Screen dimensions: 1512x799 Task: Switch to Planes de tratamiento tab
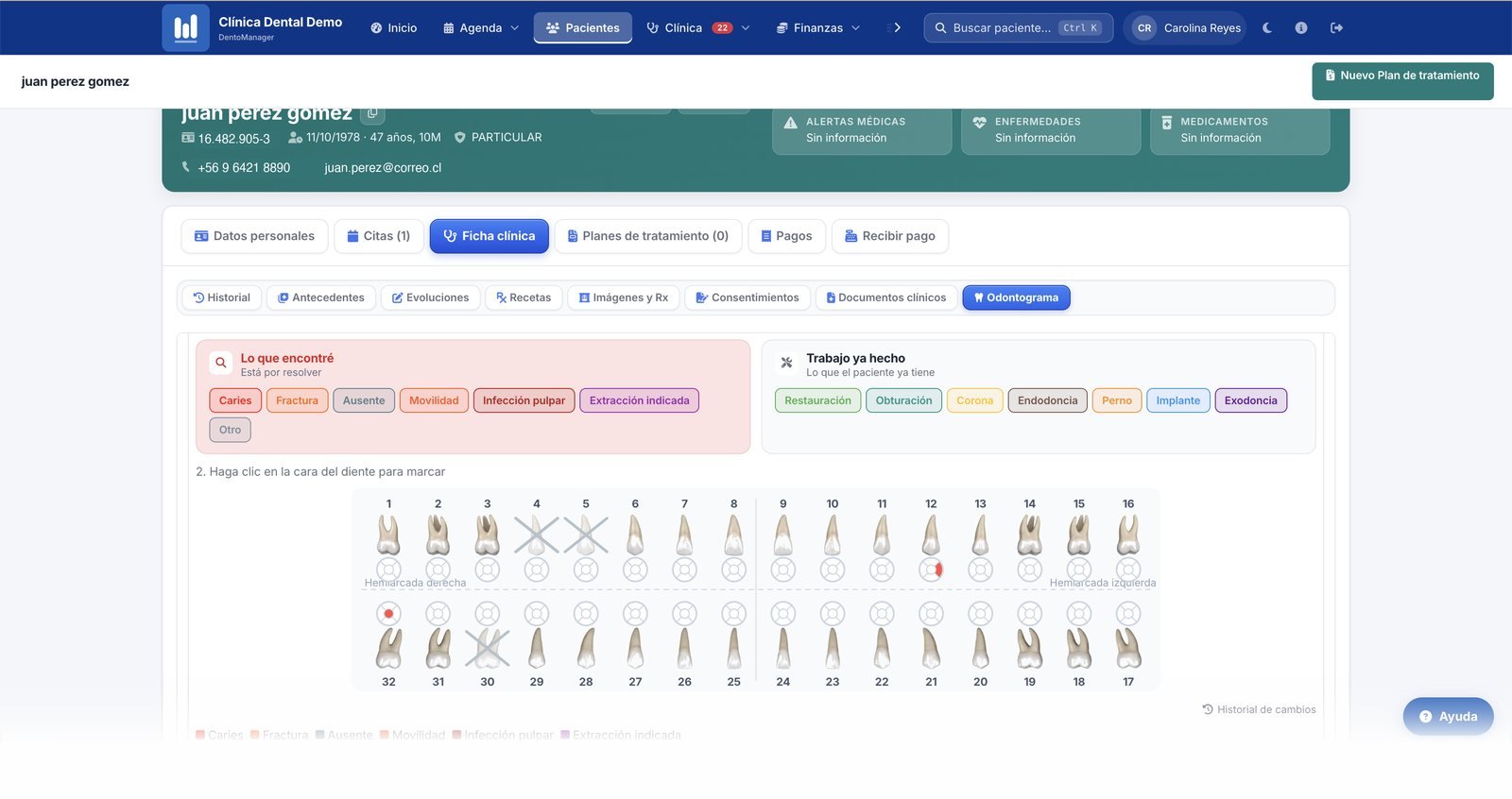coord(648,236)
